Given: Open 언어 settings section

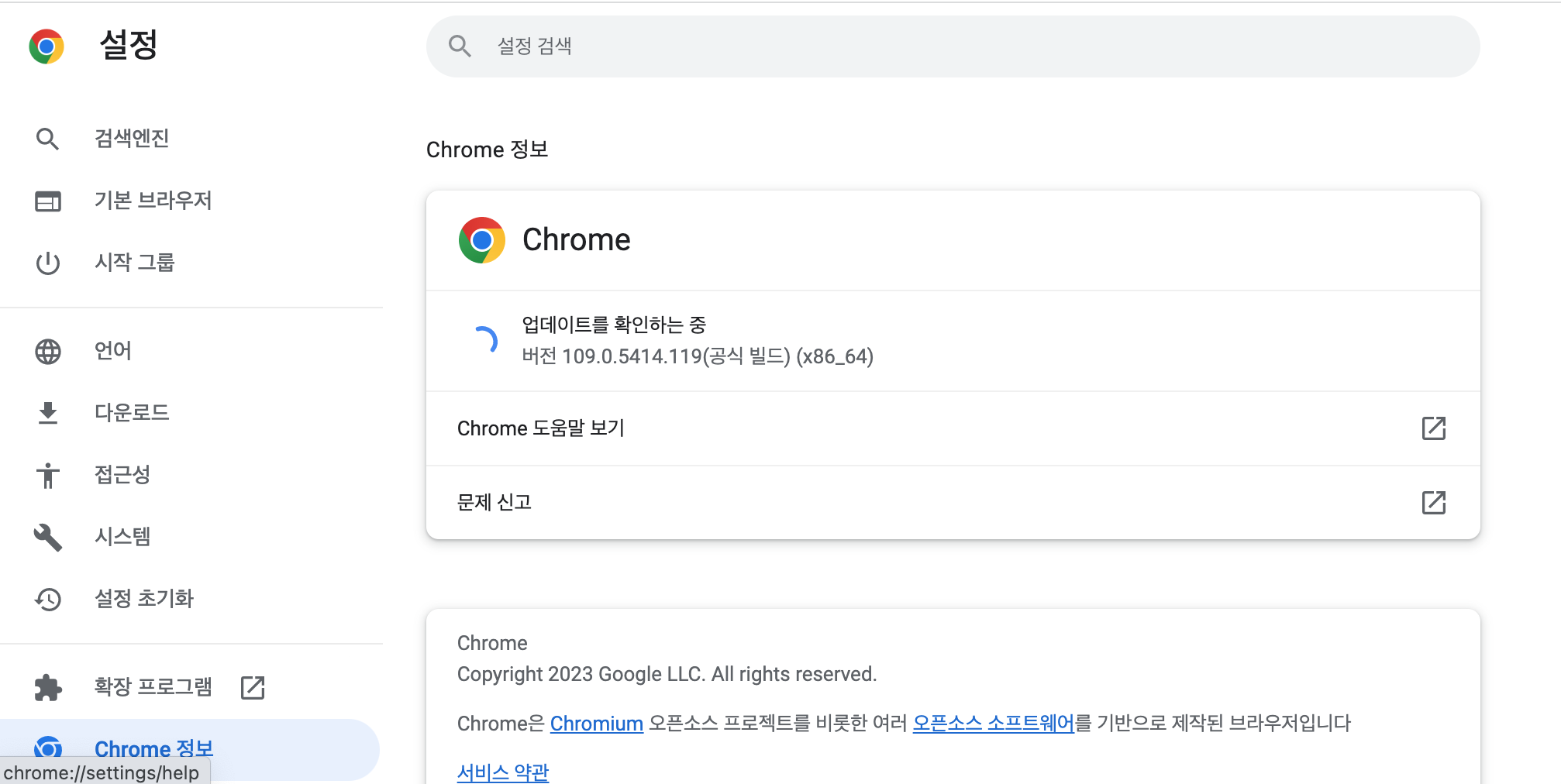Looking at the screenshot, I should click(x=112, y=351).
